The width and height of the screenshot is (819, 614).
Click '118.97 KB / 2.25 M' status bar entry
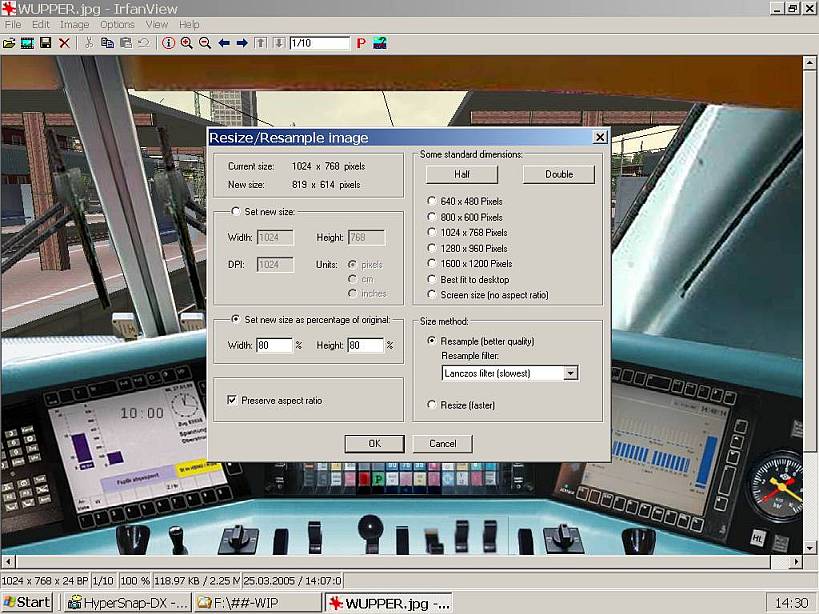[x=197, y=581]
